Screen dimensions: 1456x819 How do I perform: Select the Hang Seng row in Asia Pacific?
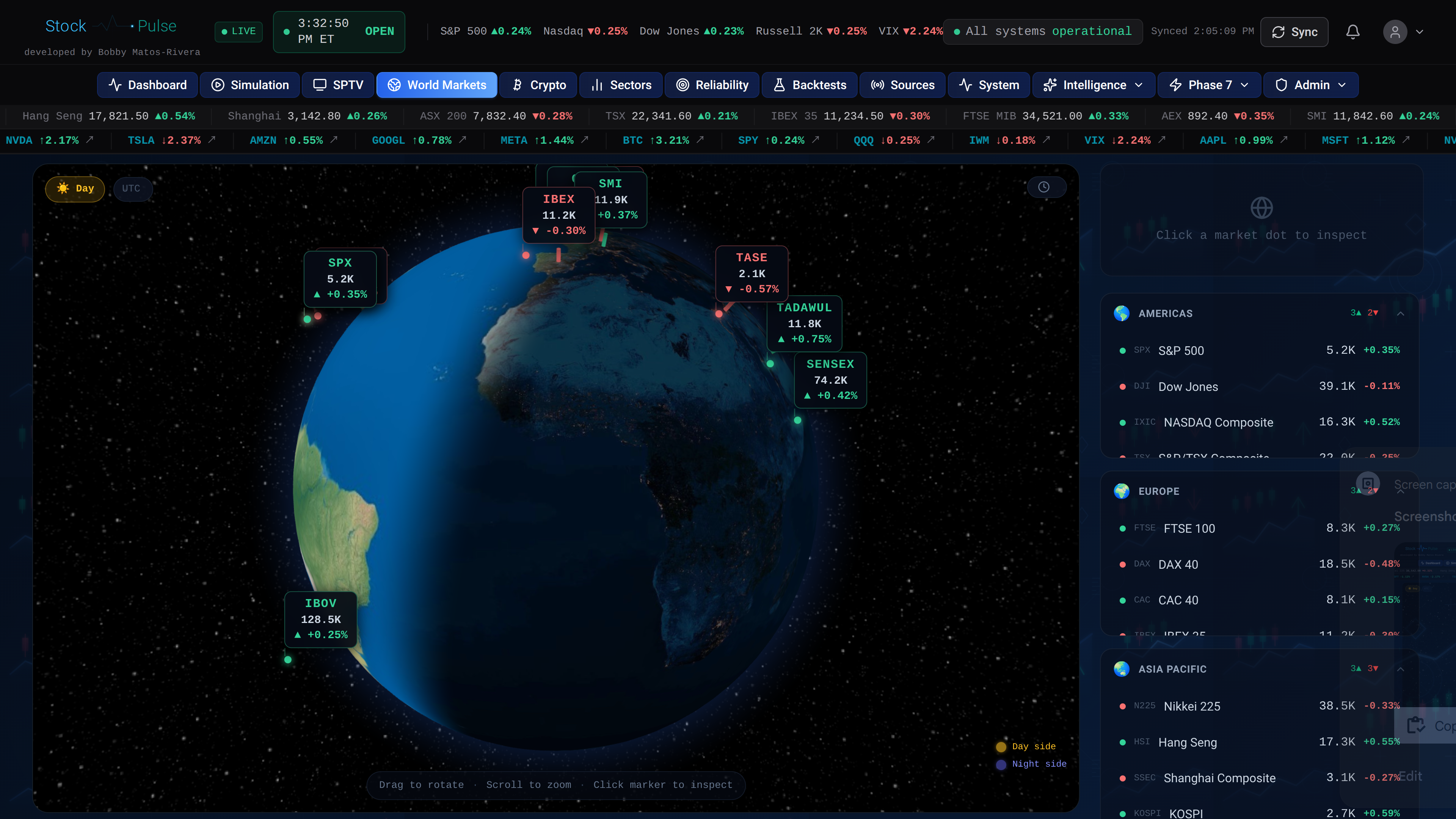click(1259, 743)
